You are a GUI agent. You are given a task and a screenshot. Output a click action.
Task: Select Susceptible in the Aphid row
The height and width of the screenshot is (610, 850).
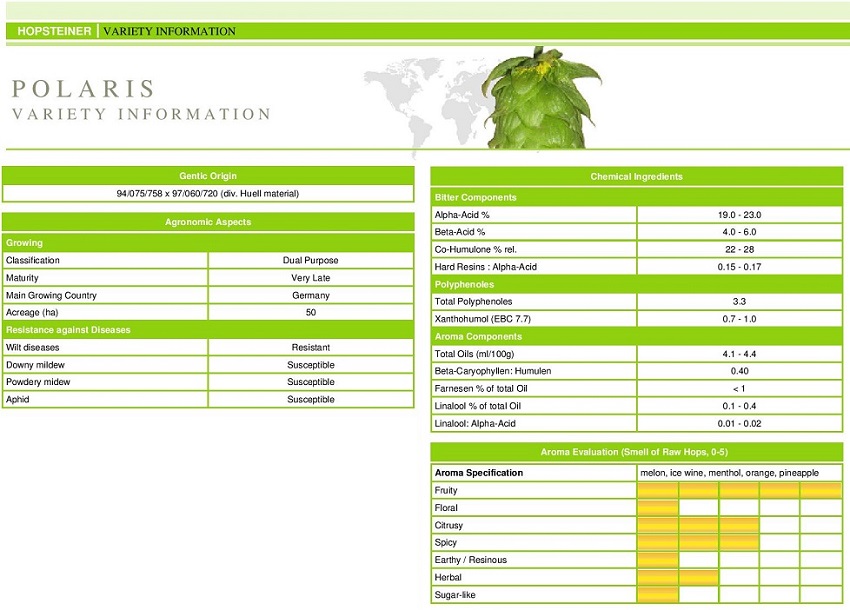(311, 399)
